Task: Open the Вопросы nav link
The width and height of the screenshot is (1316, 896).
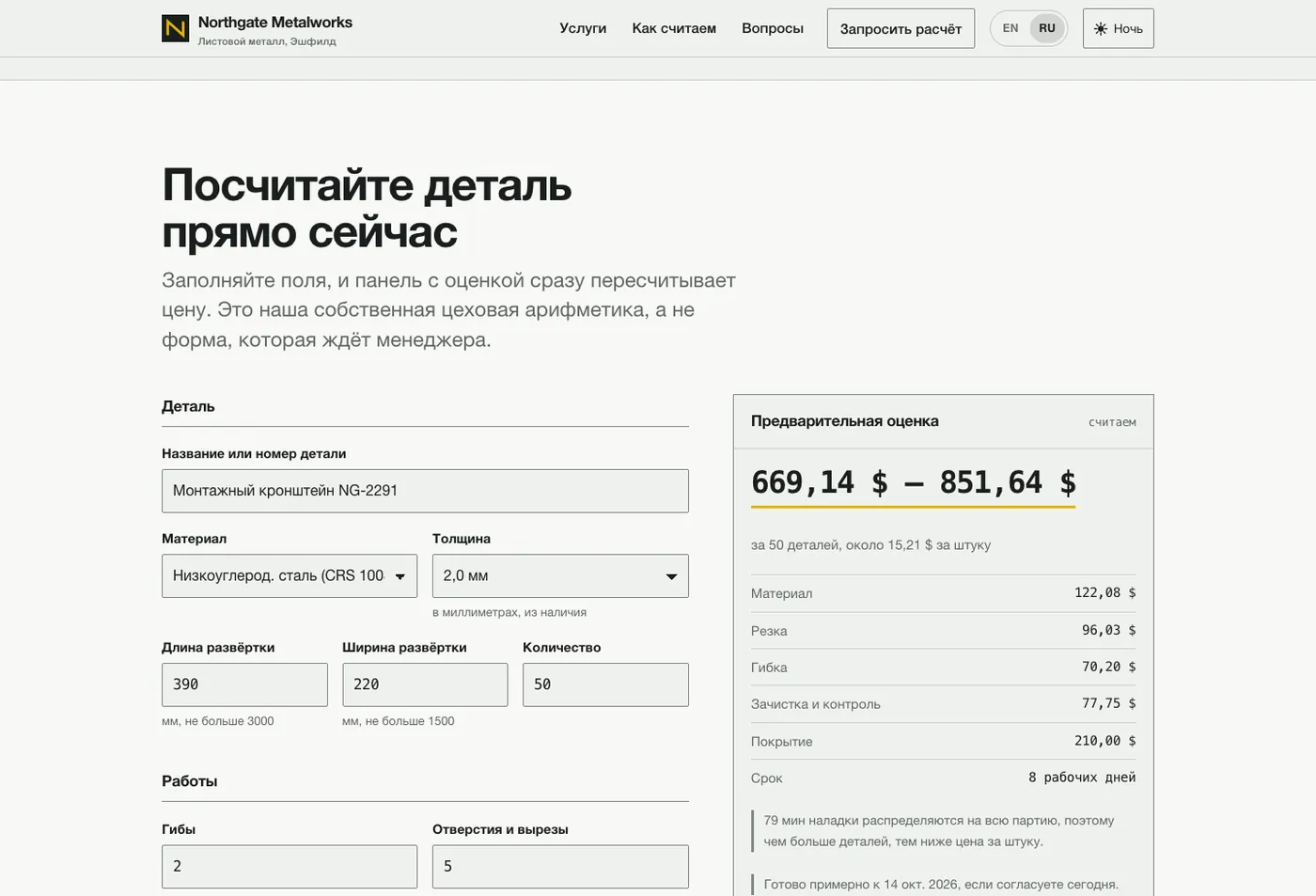Action: 773,28
